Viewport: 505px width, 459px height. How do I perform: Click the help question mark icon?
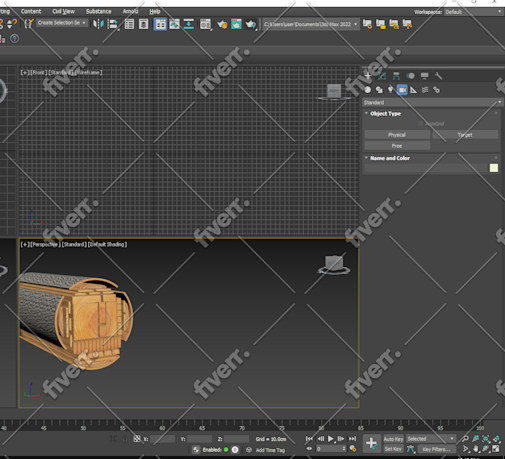(x=14, y=39)
